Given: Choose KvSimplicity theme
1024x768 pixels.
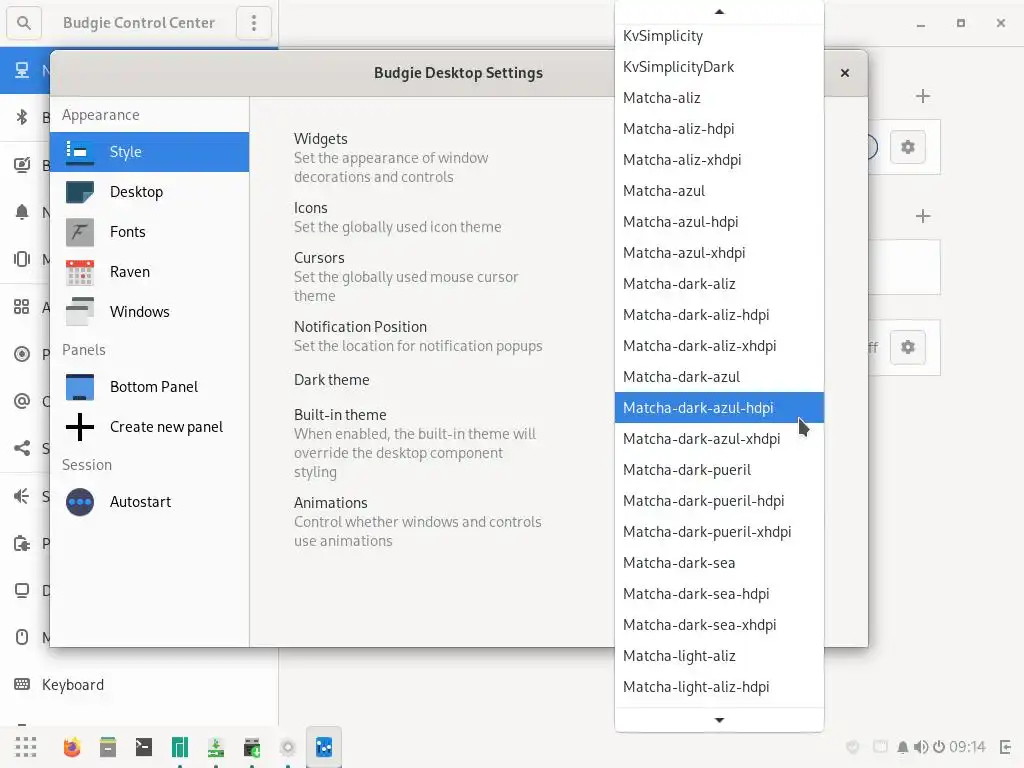Looking at the screenshot, I should (x=719, y=36).
